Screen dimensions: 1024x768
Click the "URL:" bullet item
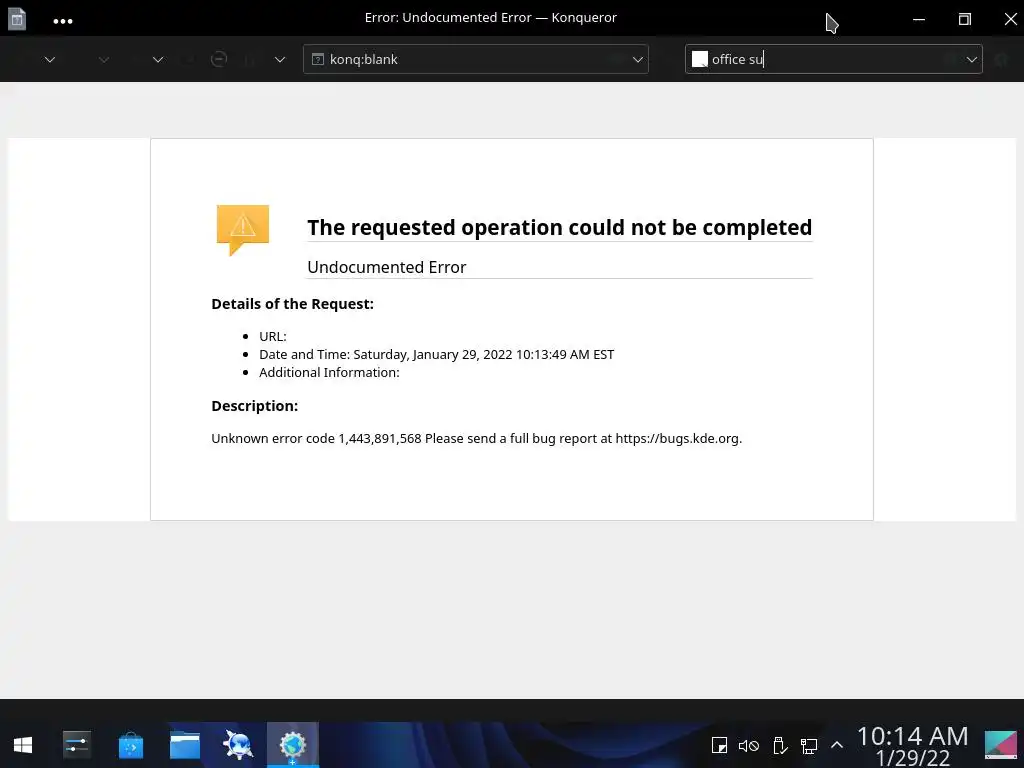point(273,336)
